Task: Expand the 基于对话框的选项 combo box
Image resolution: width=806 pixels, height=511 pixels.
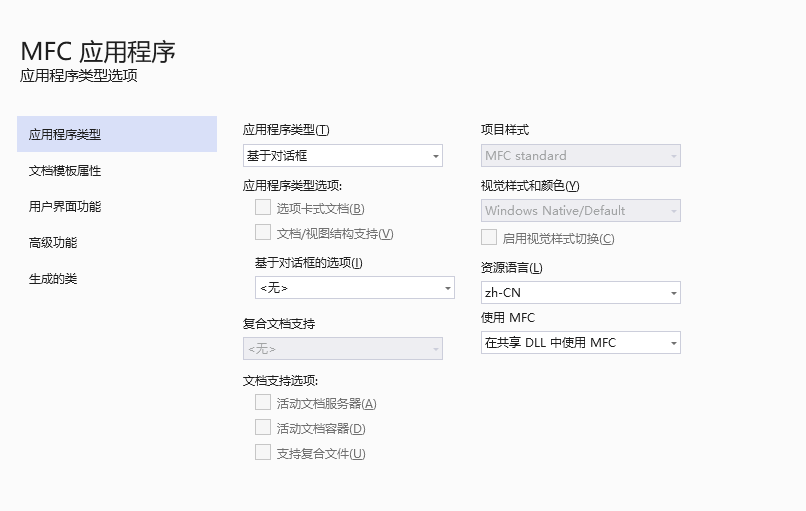Action: pyautogui.click(x=354, y=288)
